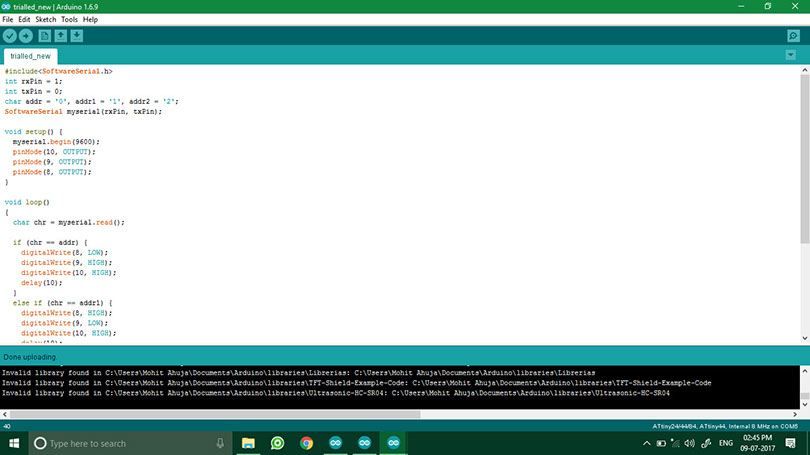The height and width of the screenshot is (455, 810).
Task: Click the console line about Librerias library
Action: 298,373
